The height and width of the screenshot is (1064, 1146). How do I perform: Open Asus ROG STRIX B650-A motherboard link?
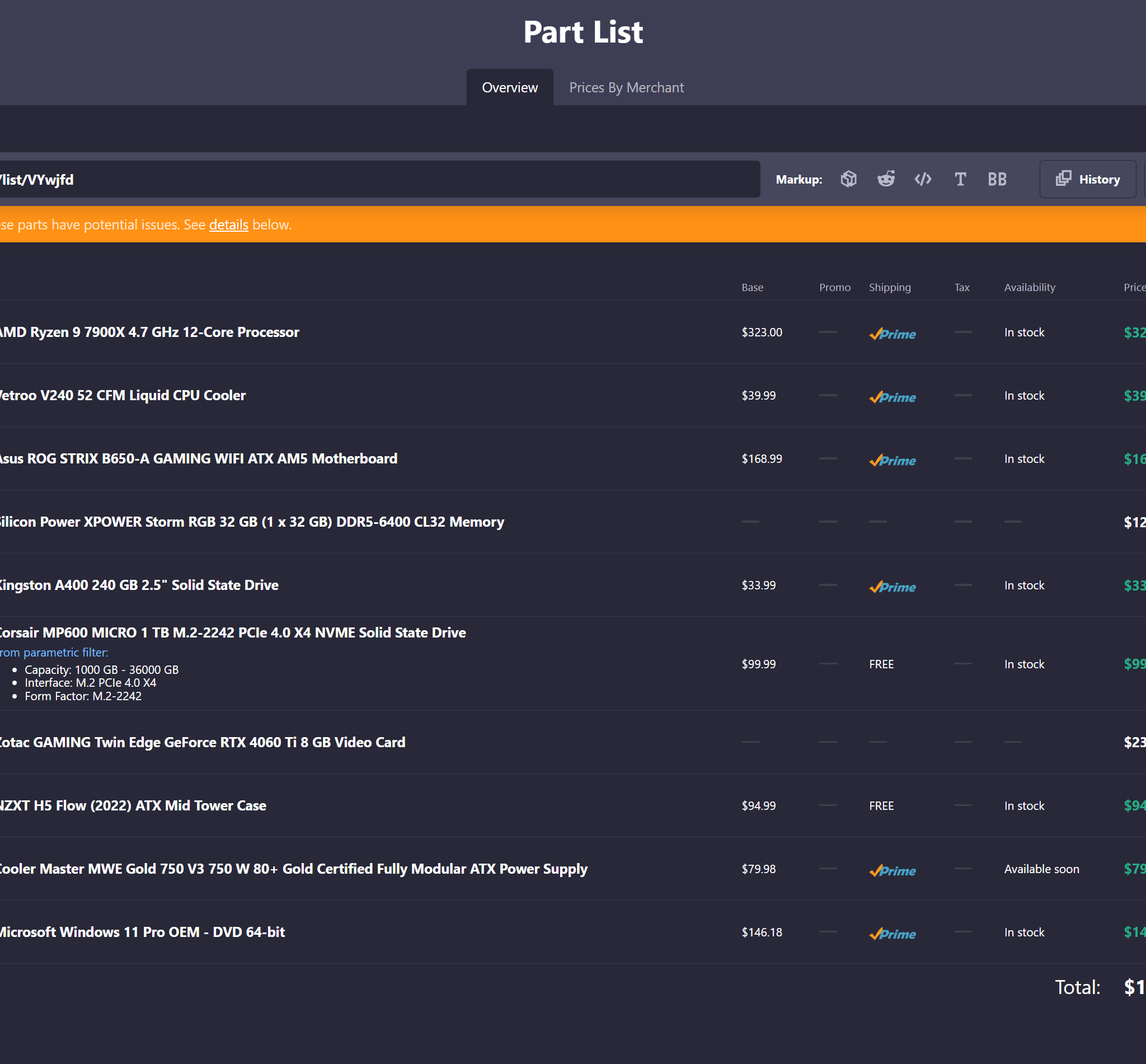pos(198,459)
